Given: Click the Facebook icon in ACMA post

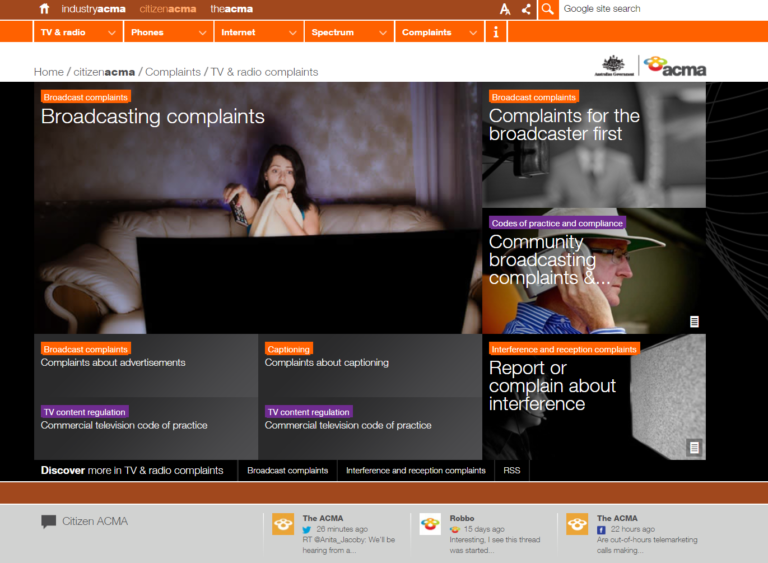Looking at the screenshot, I should coord(601,529).
